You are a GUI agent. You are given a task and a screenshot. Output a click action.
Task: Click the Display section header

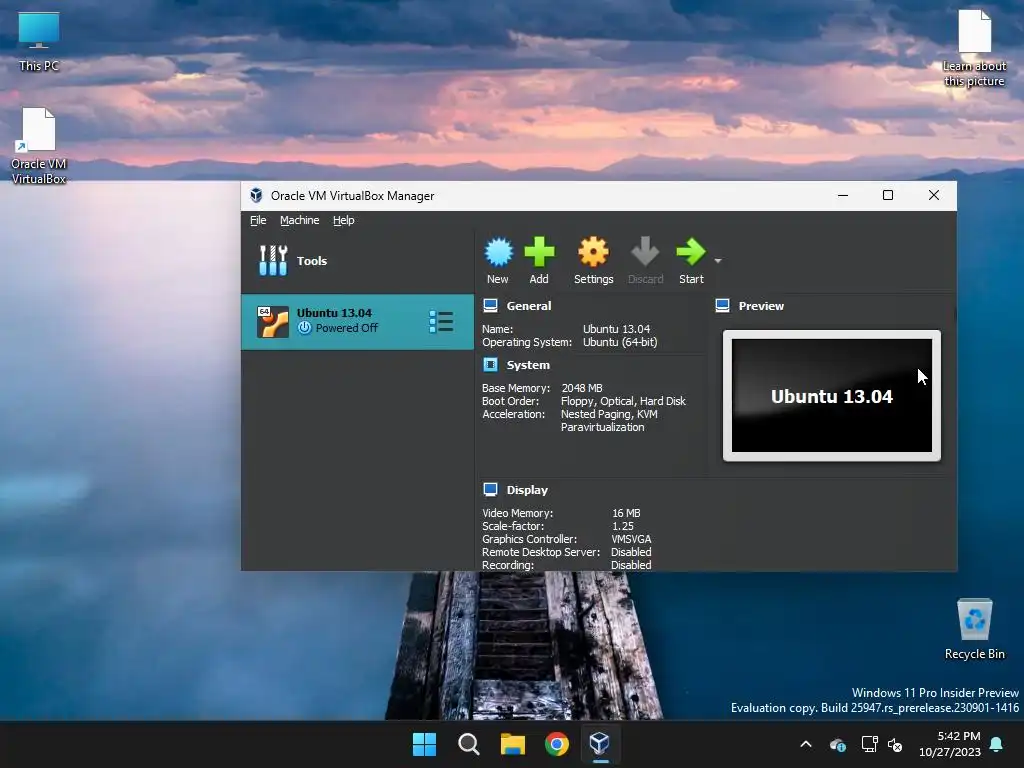click(x=527, y=490)
